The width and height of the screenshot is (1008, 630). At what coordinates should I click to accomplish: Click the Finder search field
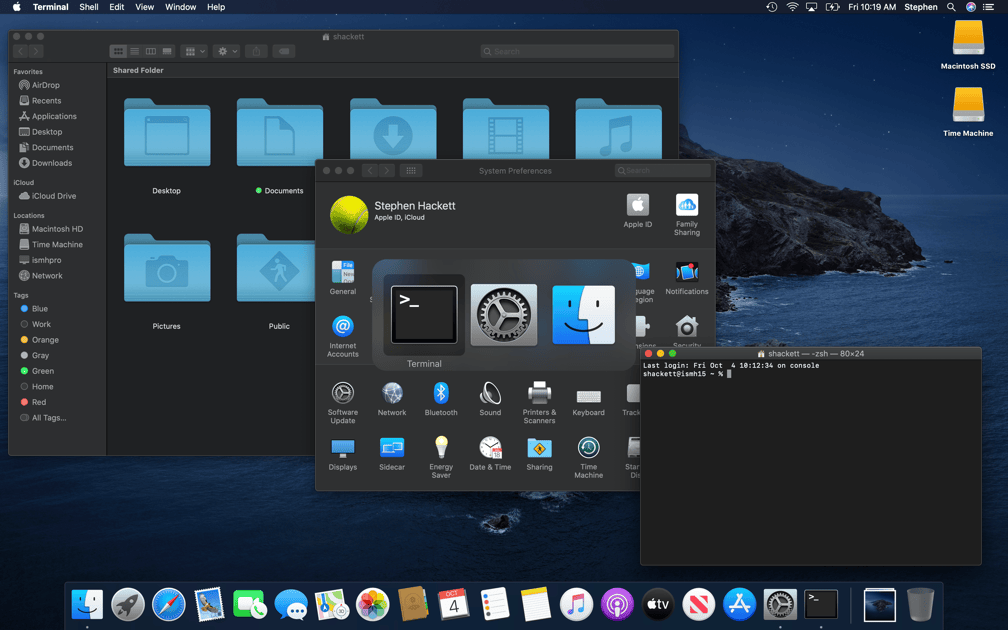(x=577, y=51)
